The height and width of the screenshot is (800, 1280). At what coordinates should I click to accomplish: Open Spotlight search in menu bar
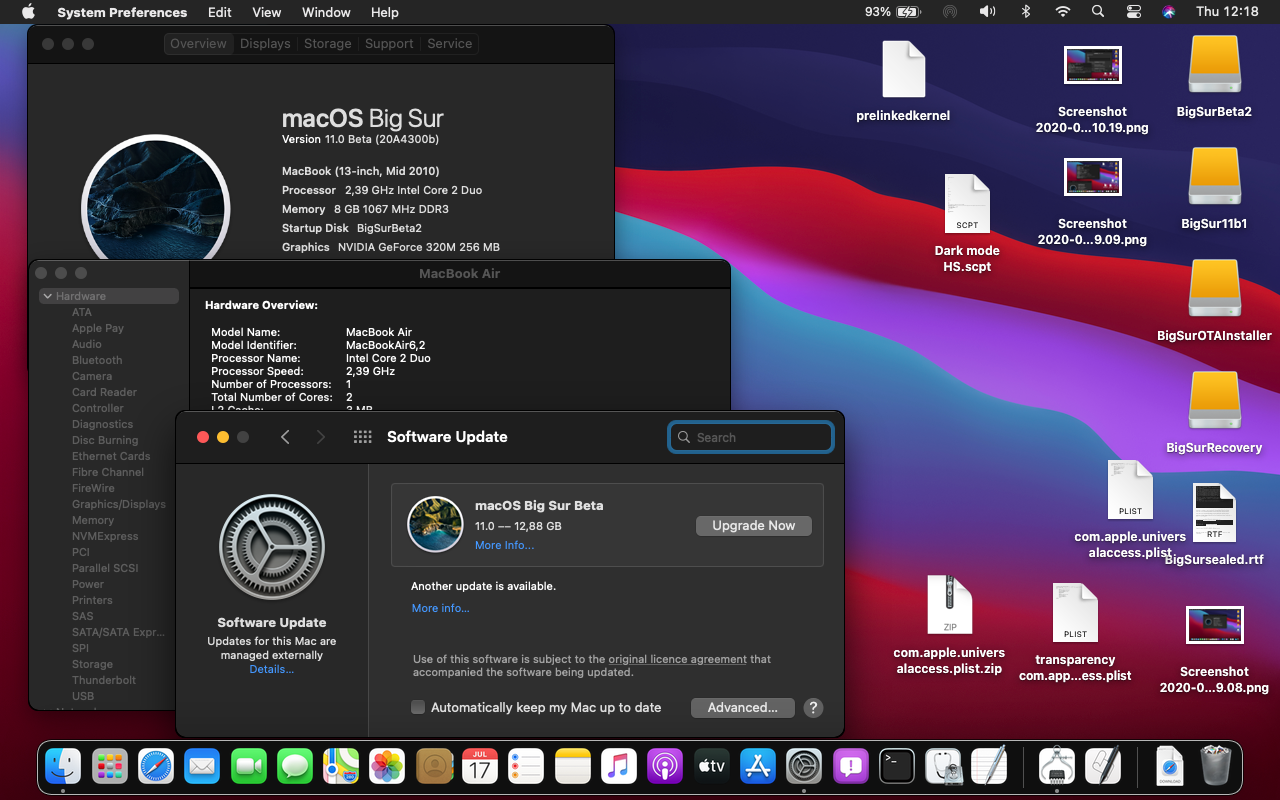(1098, 12)
